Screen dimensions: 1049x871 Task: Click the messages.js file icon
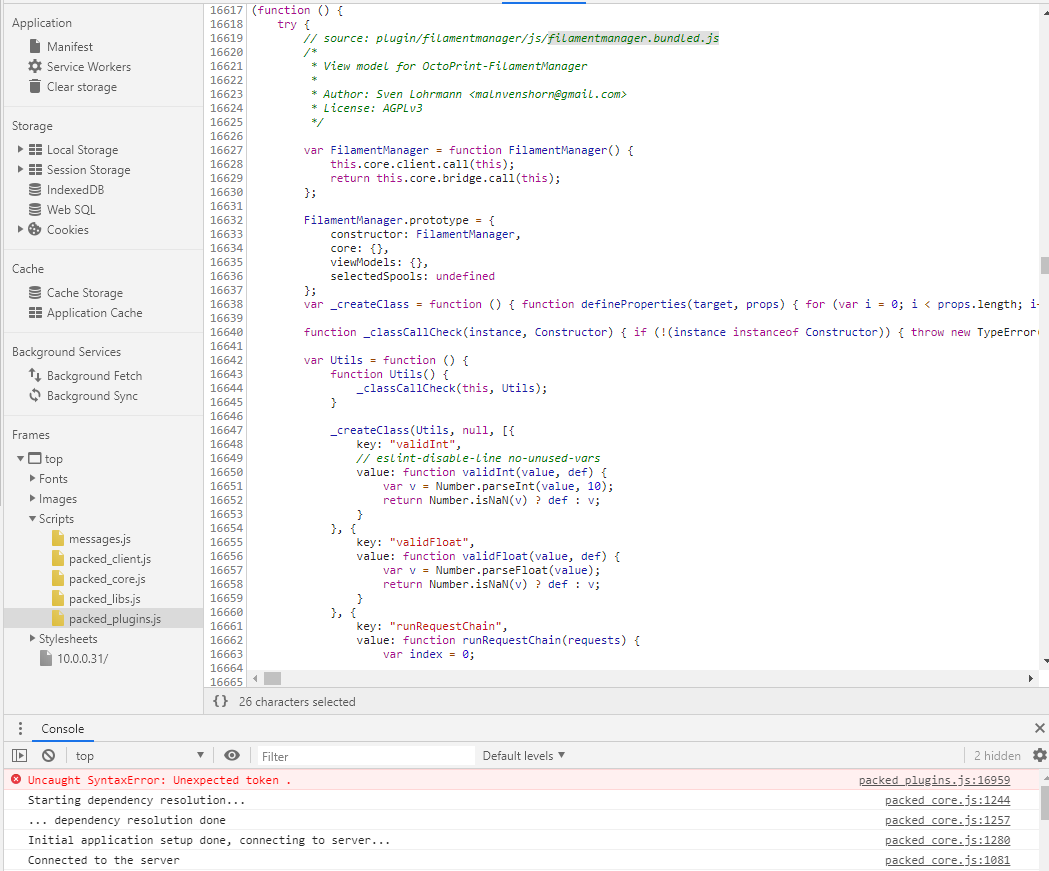58,539
